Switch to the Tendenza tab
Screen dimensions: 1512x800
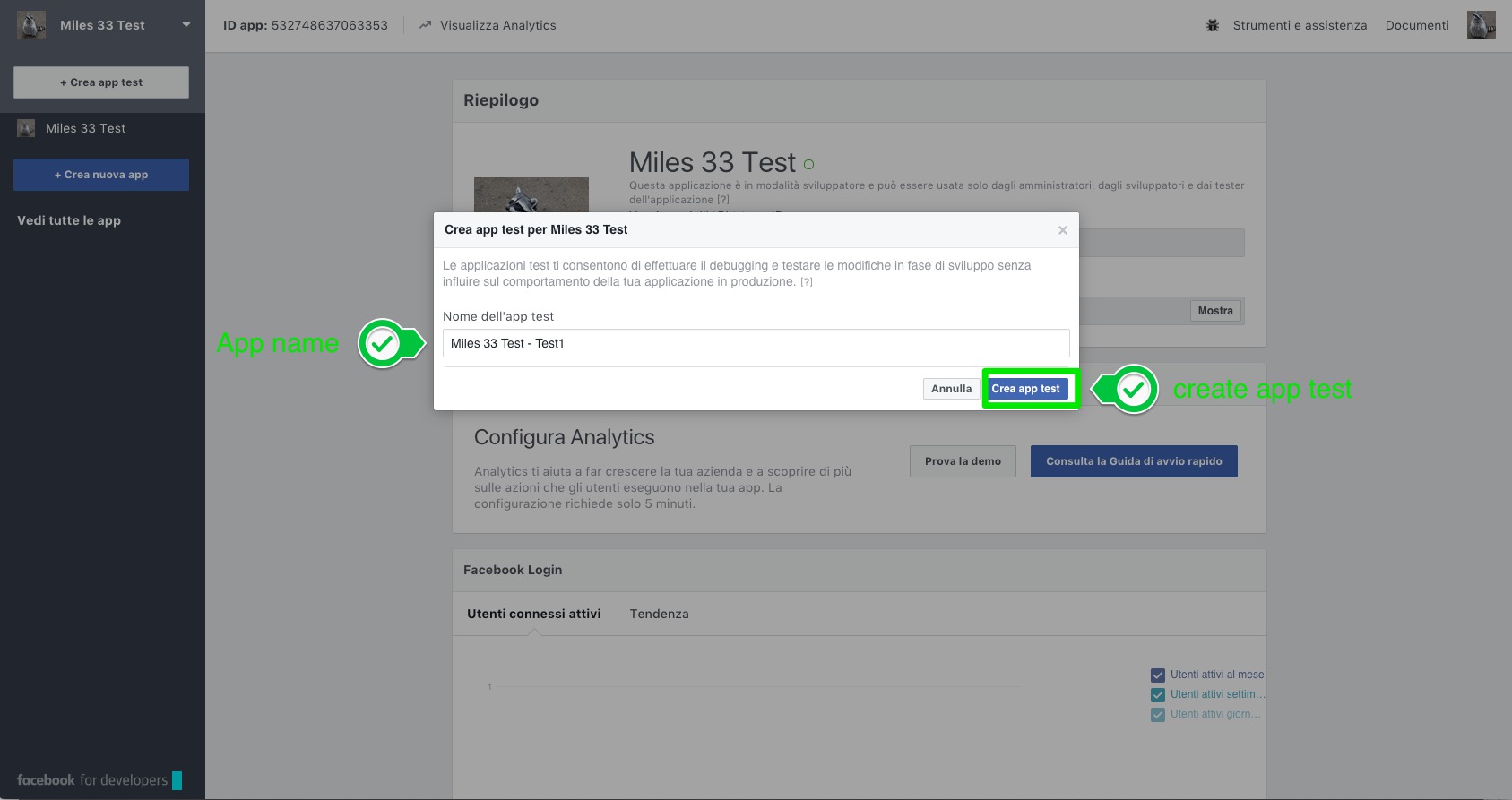659,614
